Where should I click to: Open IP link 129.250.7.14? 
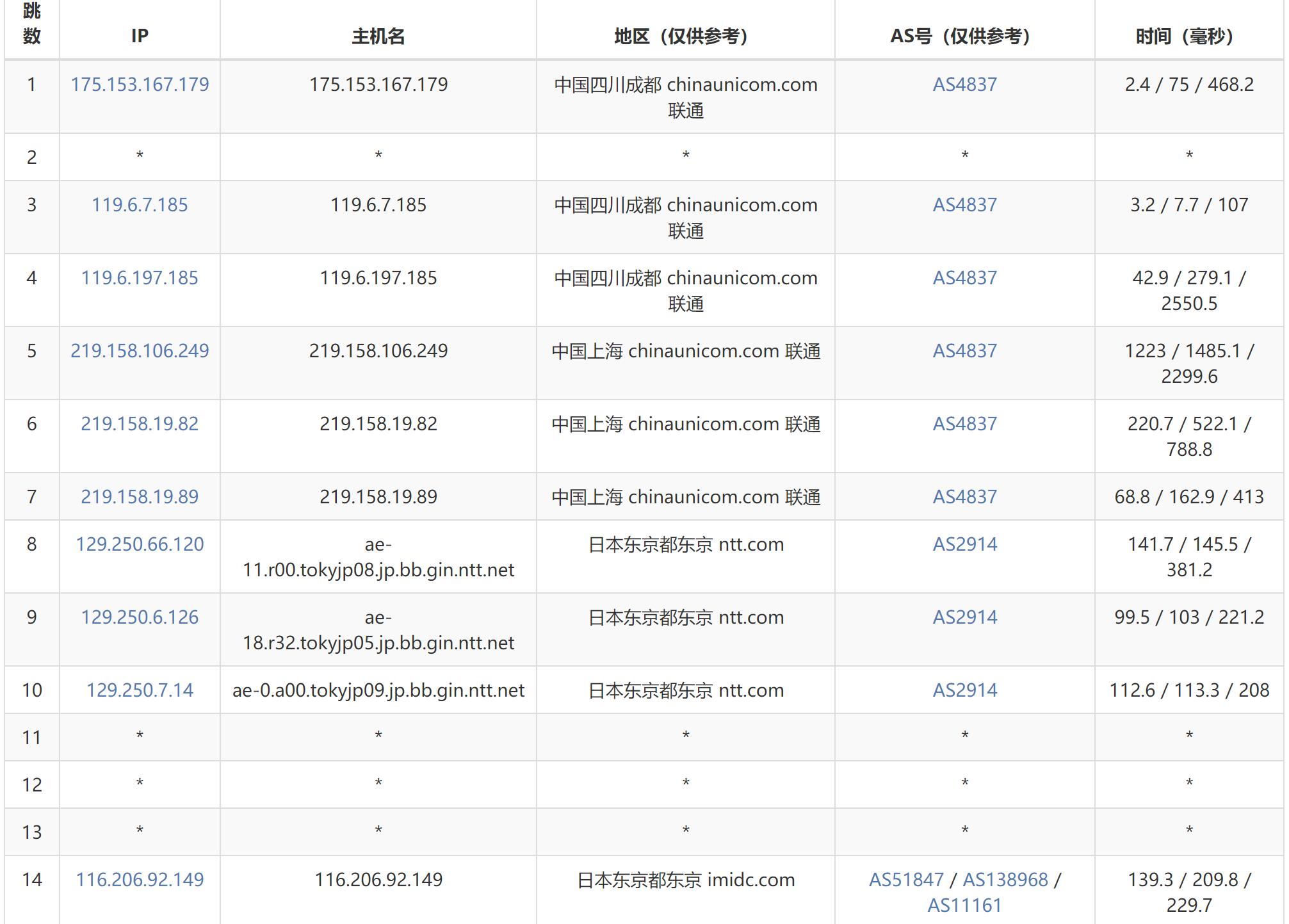click(140, 690)
